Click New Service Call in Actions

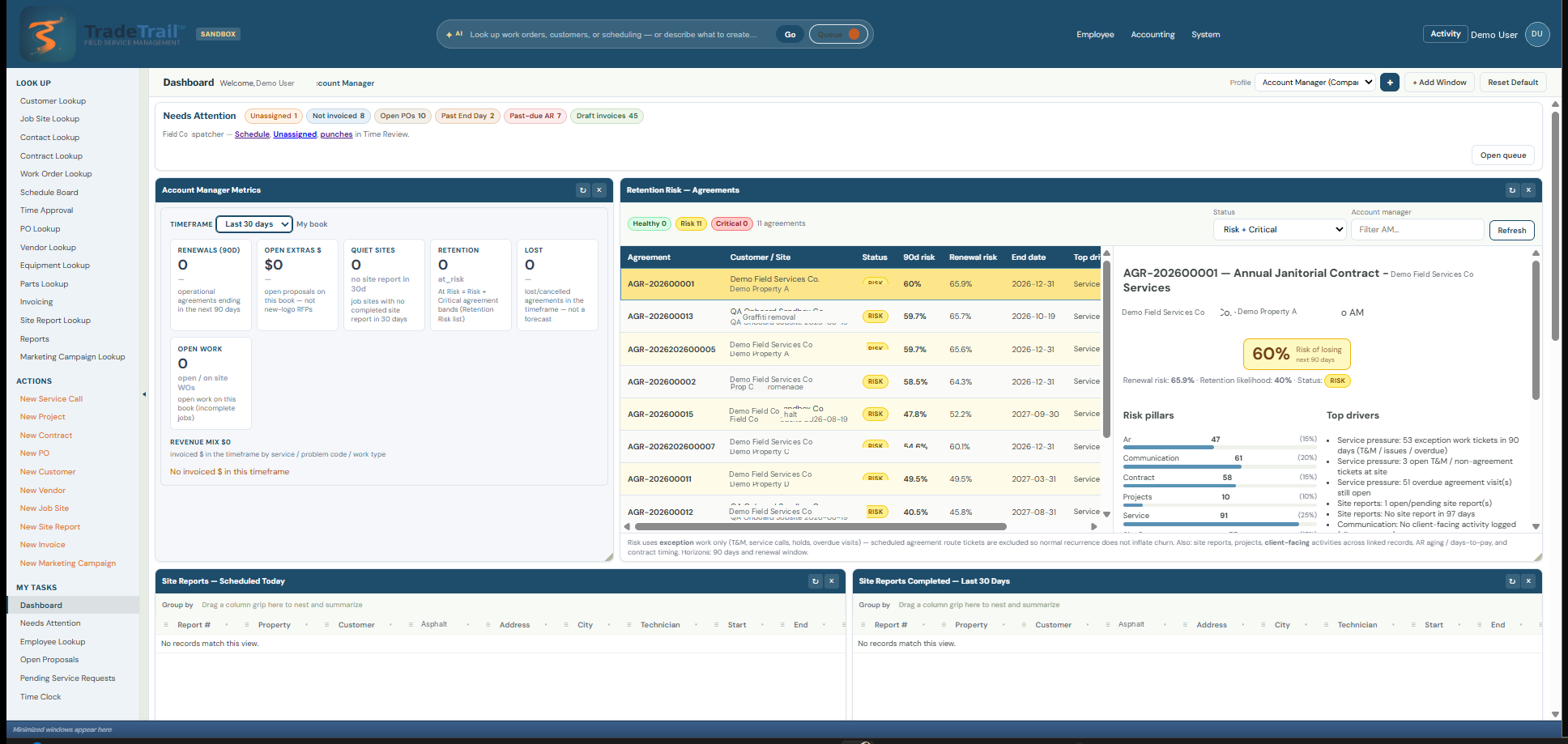51,399
